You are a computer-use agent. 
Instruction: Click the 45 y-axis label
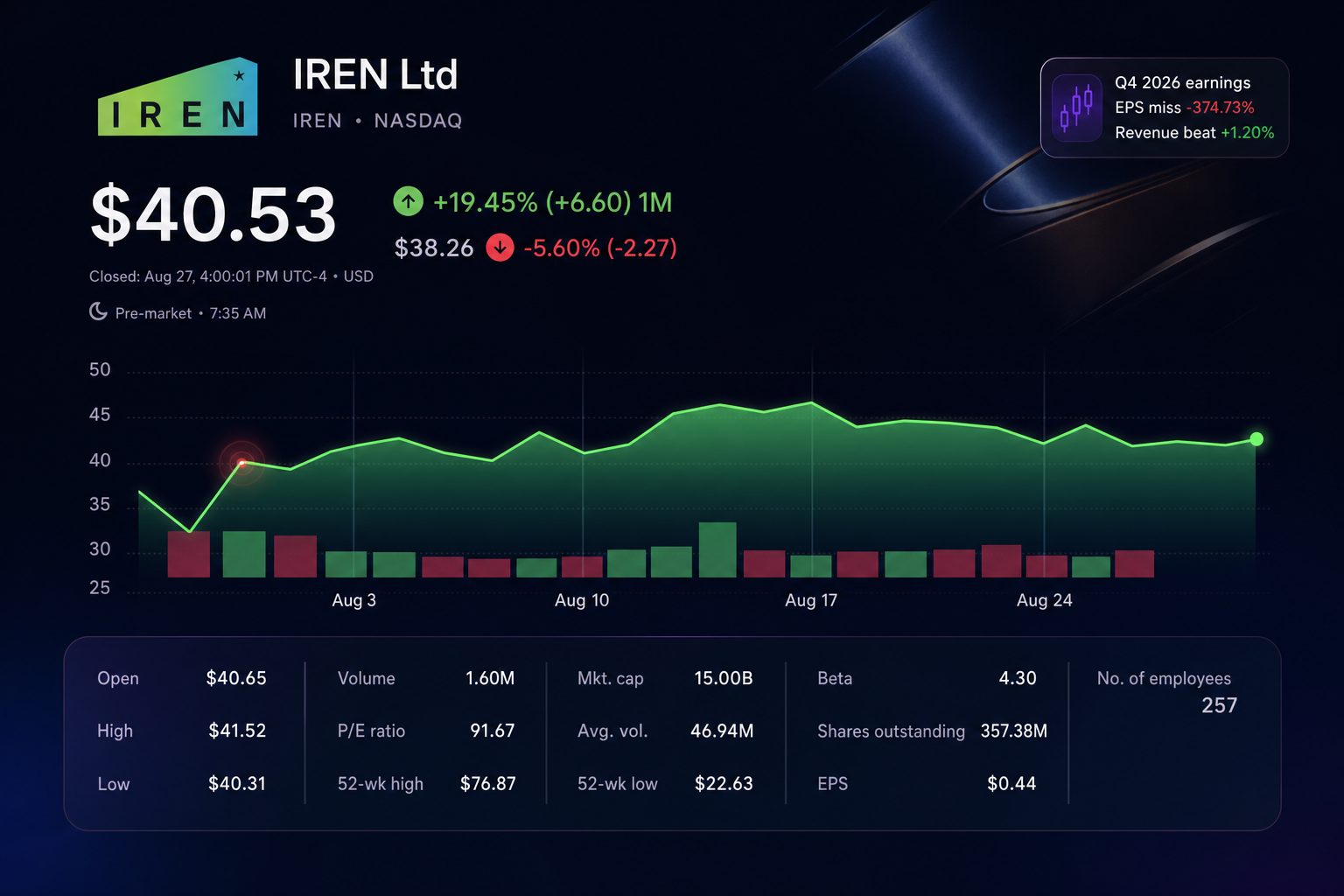[x=100, y=415]
